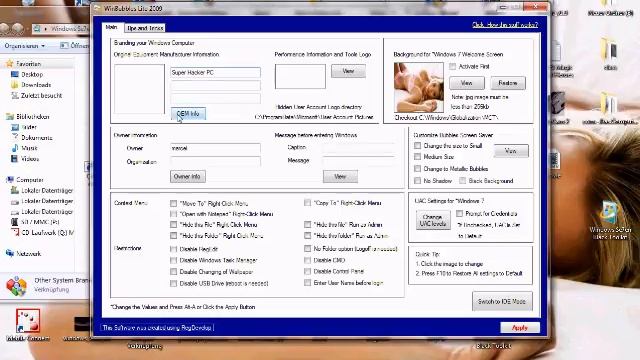The width and height of the screenshot is (640, 360).
Task: Tick the No Shadow checkbox
Action: [418, 180]
